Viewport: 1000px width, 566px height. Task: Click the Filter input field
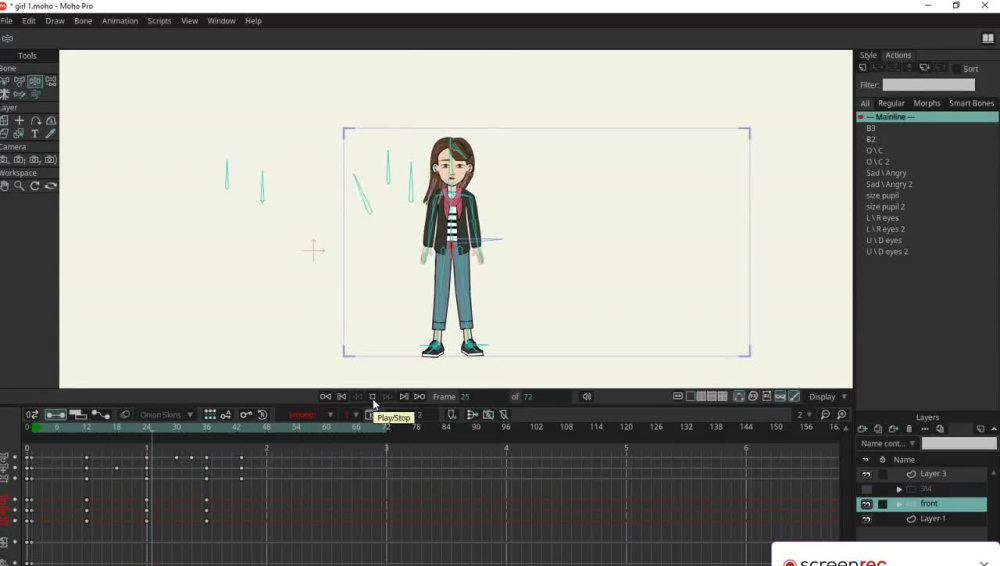(929, 85)
